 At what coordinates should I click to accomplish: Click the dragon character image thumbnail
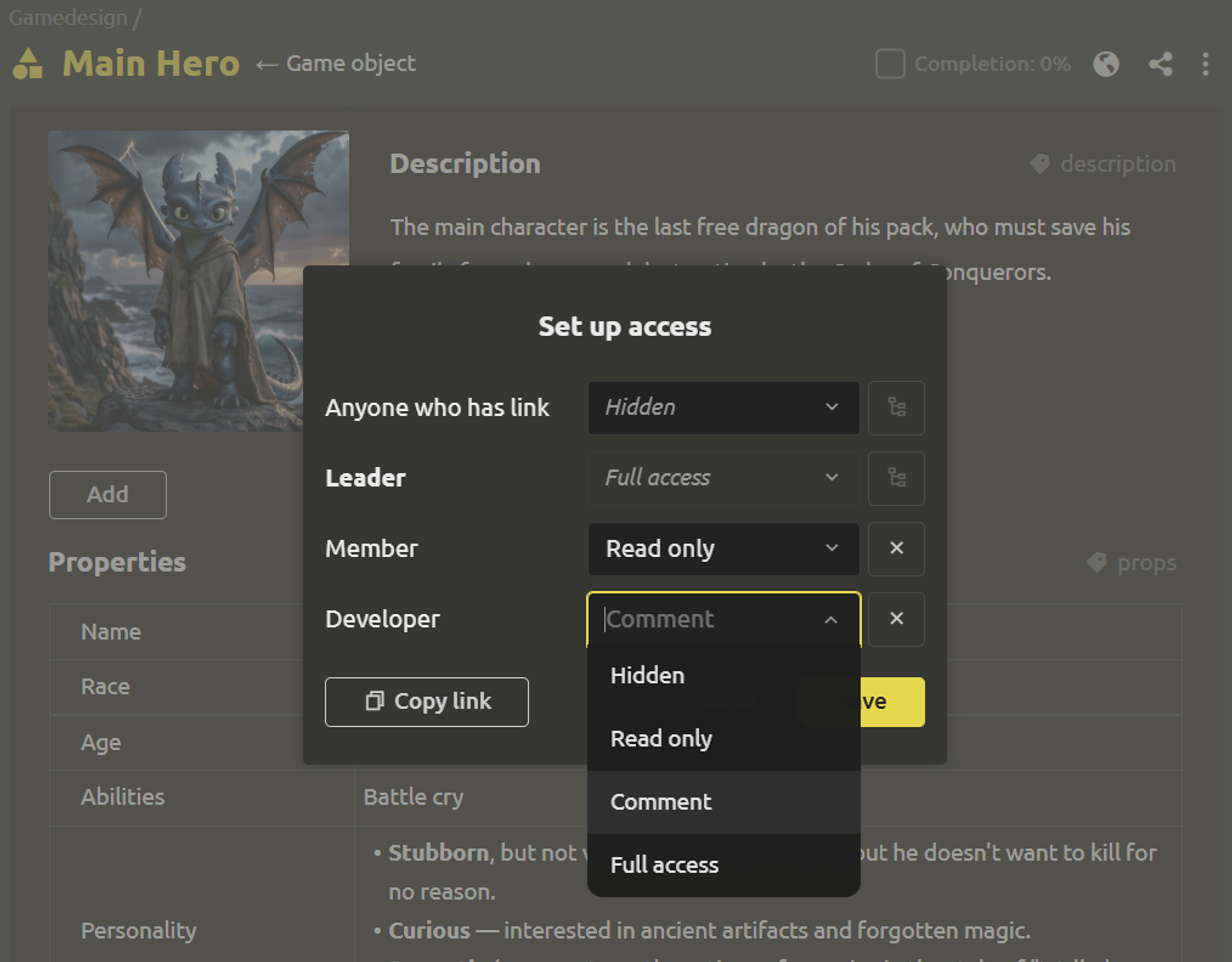tap(198, 281)
